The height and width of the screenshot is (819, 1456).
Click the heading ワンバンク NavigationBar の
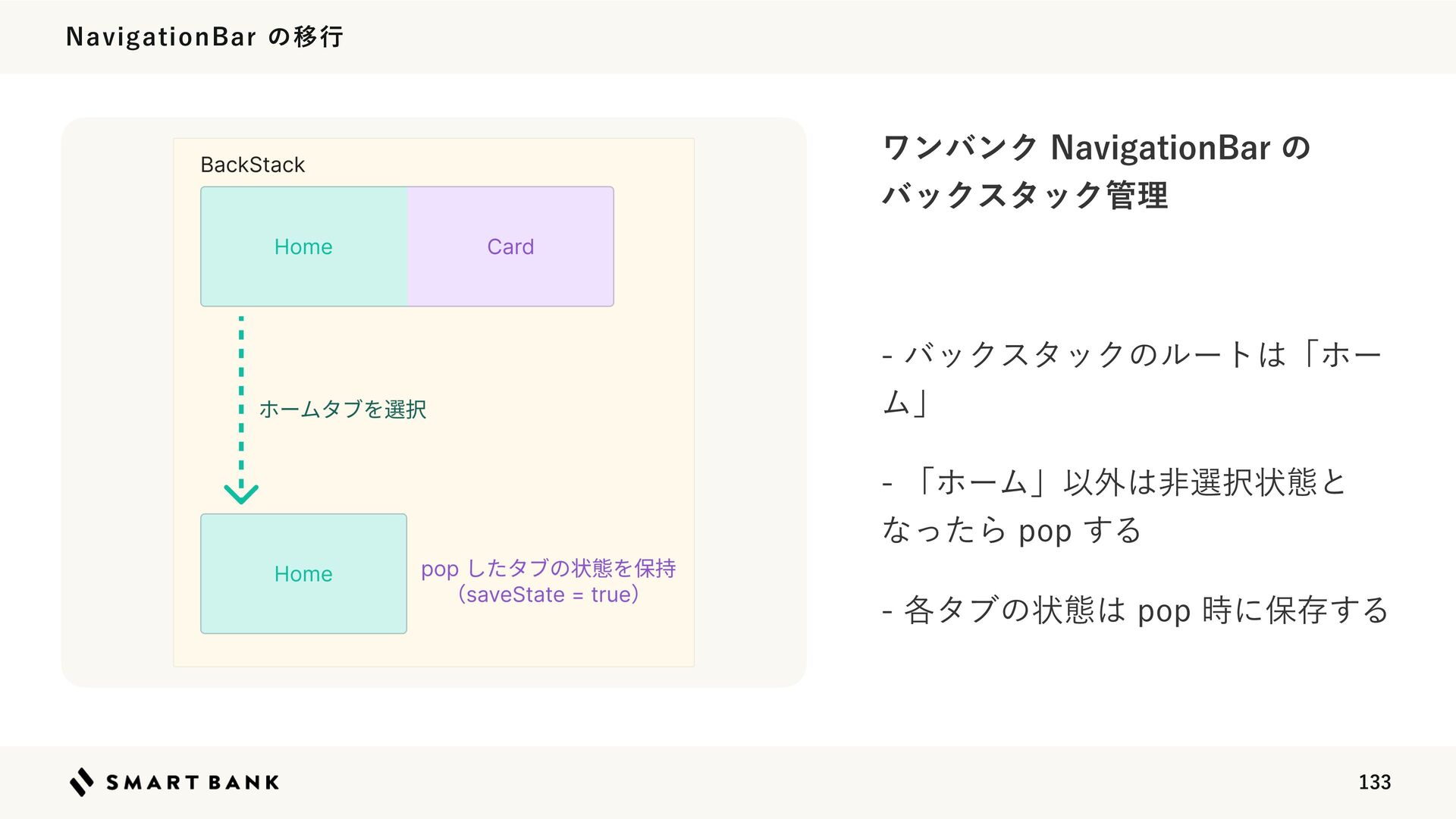point(1097,147)
